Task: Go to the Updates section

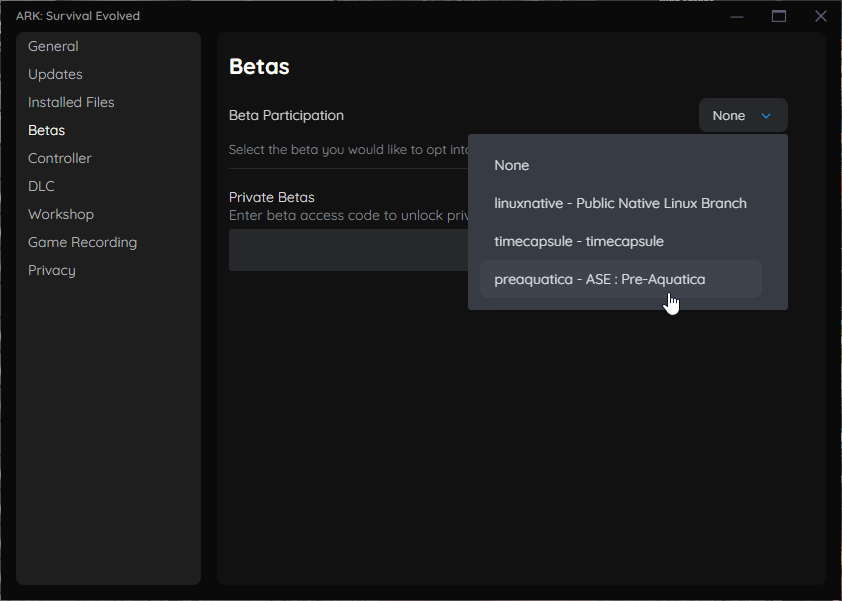Action: point(55,74)
